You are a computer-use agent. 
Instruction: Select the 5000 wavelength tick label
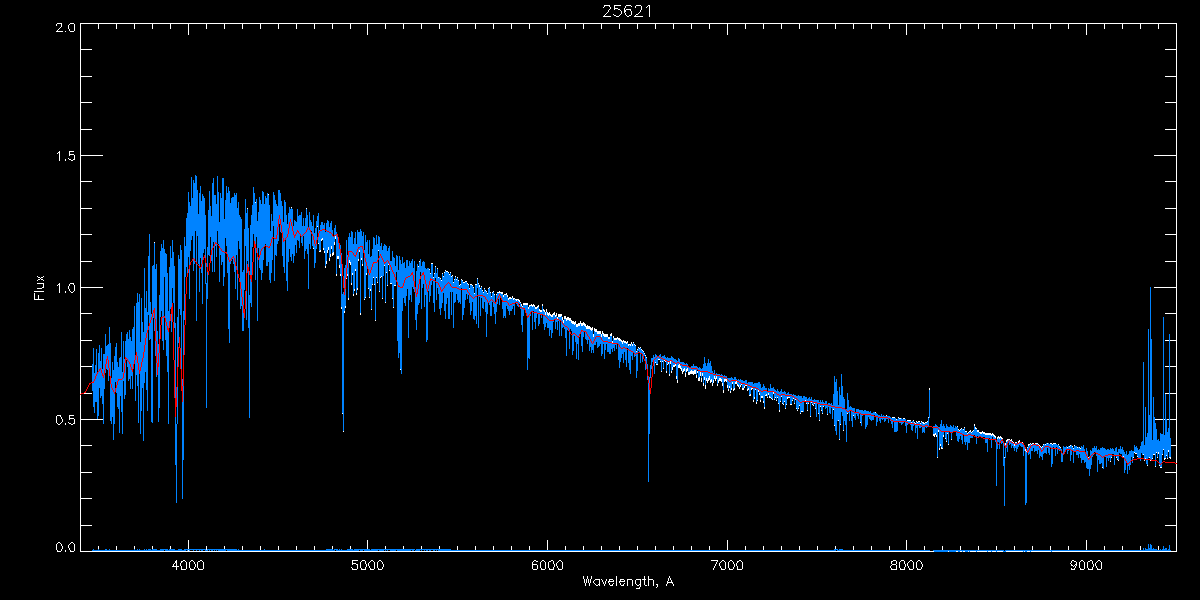coord(367,564)
